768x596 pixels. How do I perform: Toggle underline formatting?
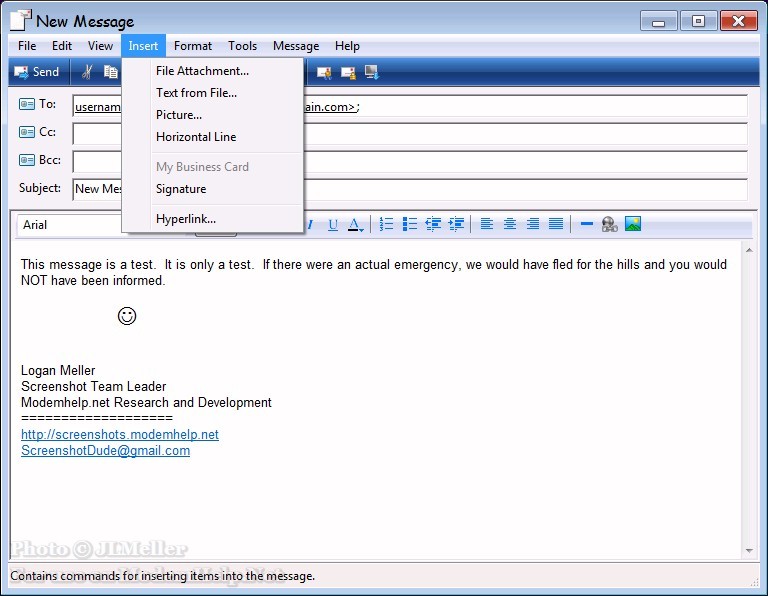point(333,225)
